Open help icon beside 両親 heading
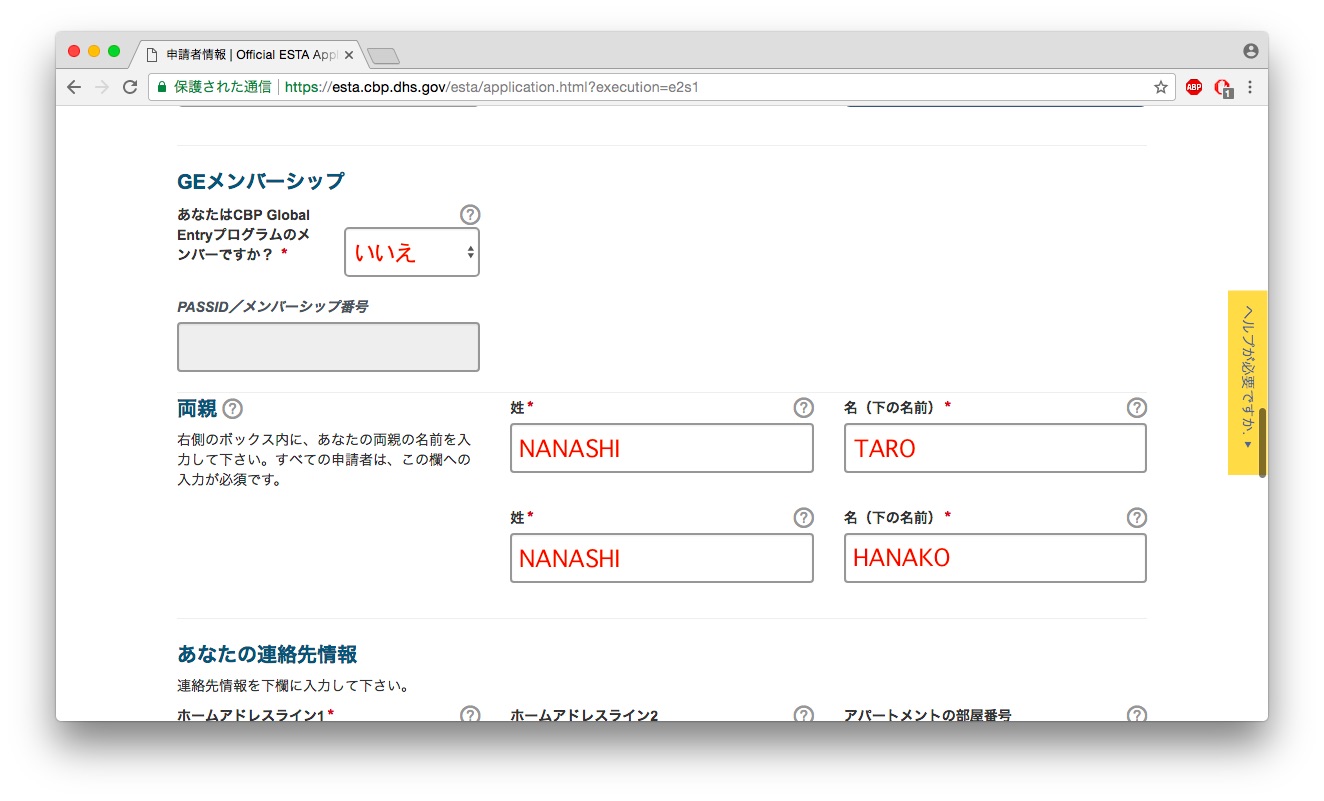 click(233, 408)
